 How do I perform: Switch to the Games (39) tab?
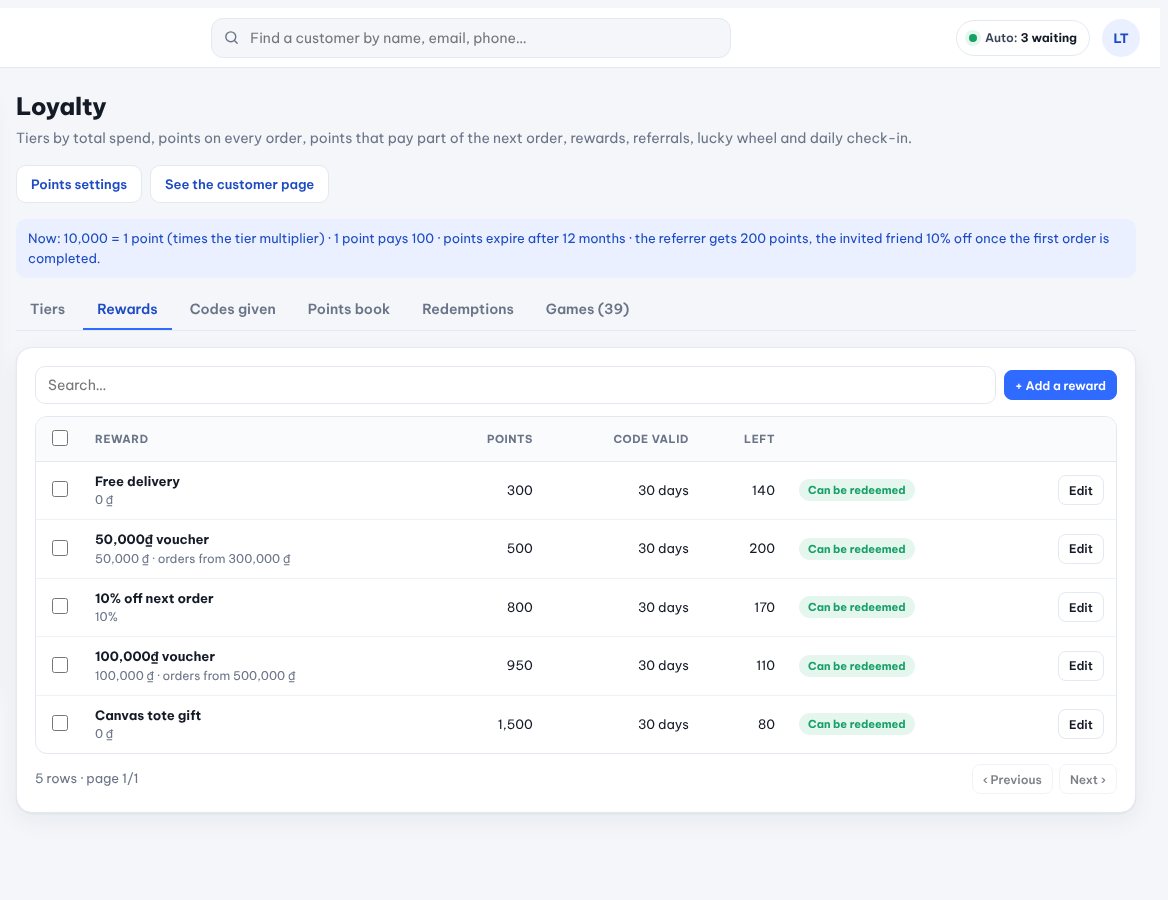(588, 309)
